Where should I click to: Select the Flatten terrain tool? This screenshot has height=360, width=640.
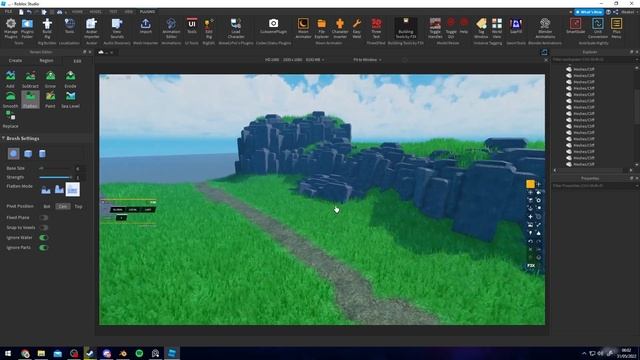pyautogui.click(x=30, y=99)
